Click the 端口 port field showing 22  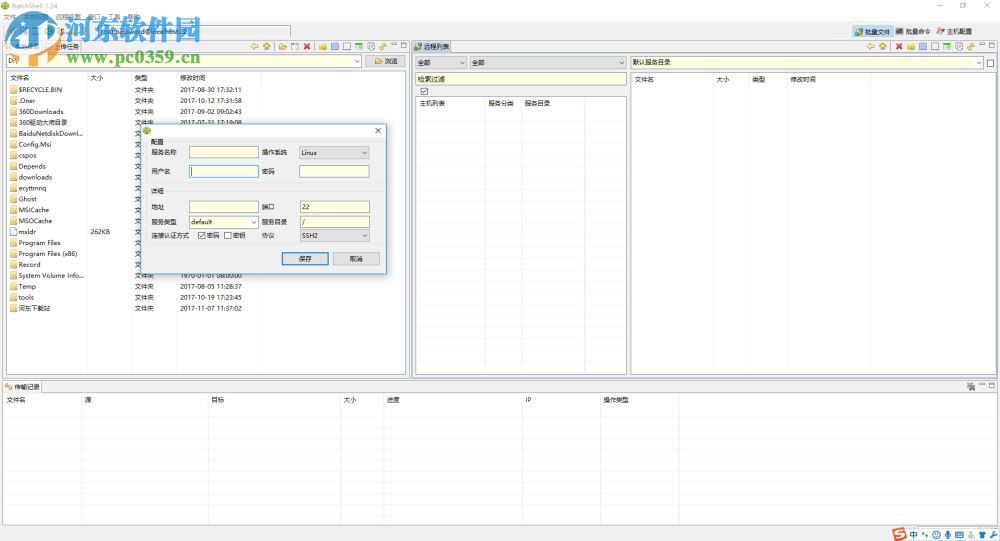[334, 207]
